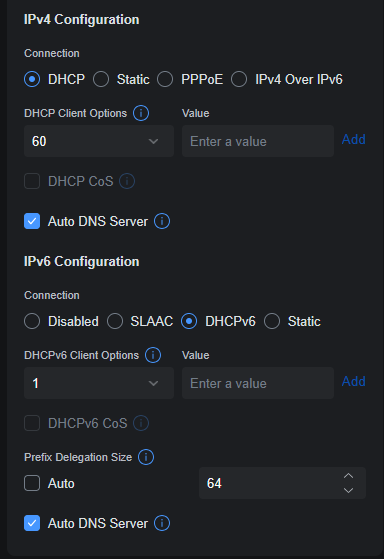
Task: Open info icon beside DHCP Client Options
Action: (141, 113)
